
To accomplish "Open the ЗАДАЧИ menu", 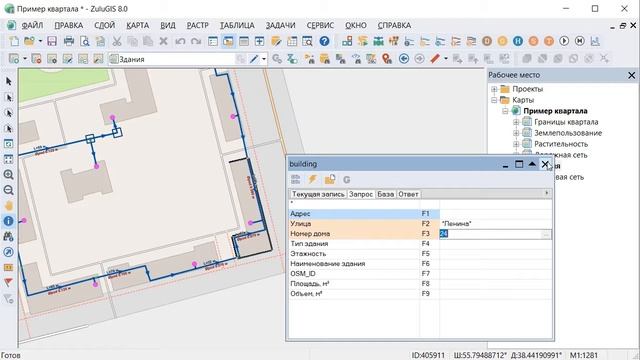I will click(280, 25).
